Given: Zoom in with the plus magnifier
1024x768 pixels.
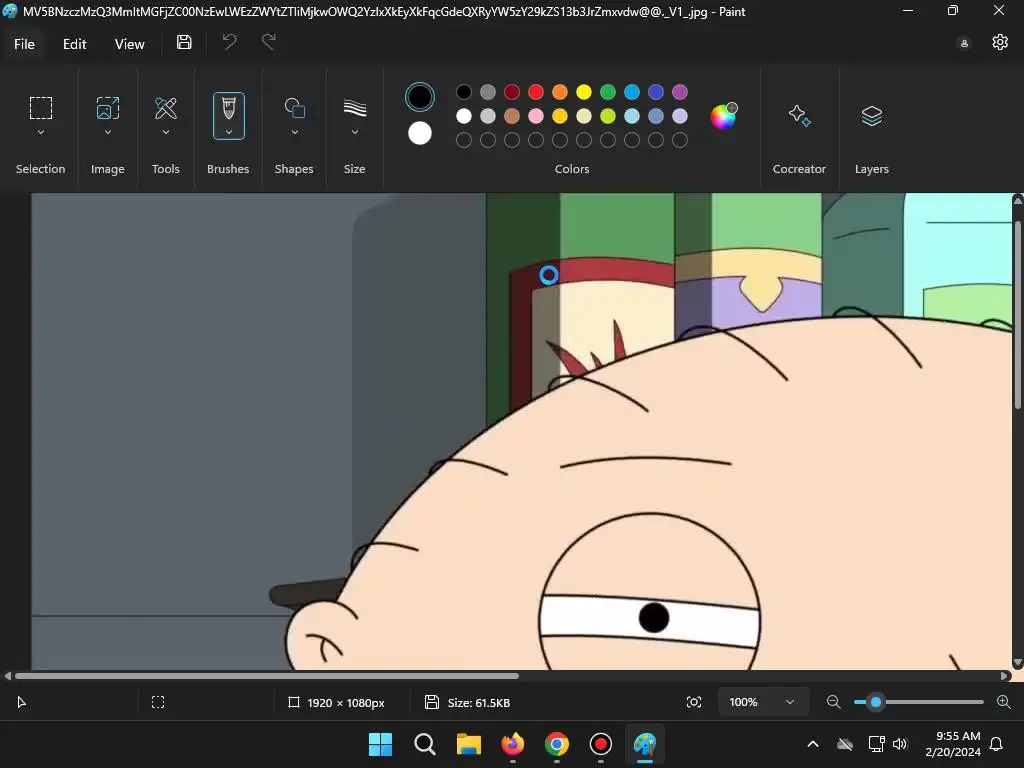Looking at the screenshot, I should tap(1004, 702).
